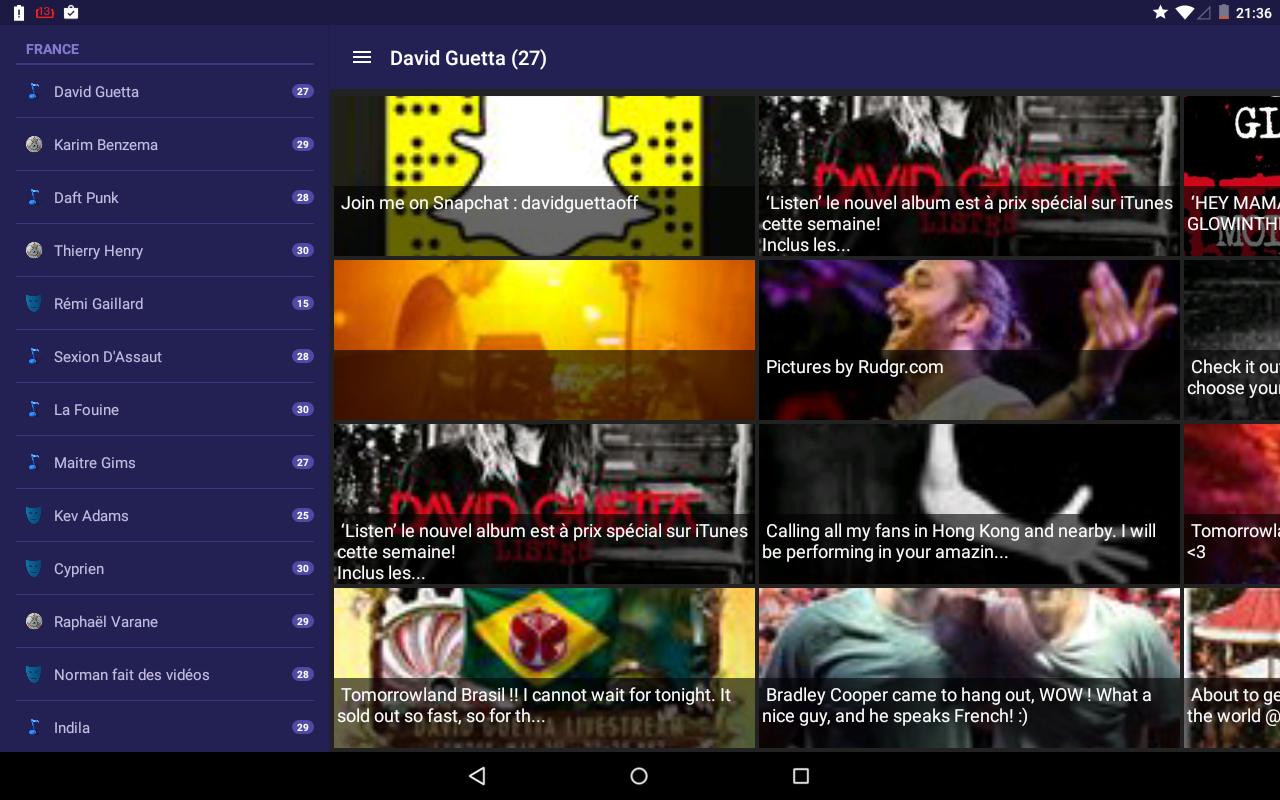Click mask icon beside Norman fait des vidéos

pos(33,674)
